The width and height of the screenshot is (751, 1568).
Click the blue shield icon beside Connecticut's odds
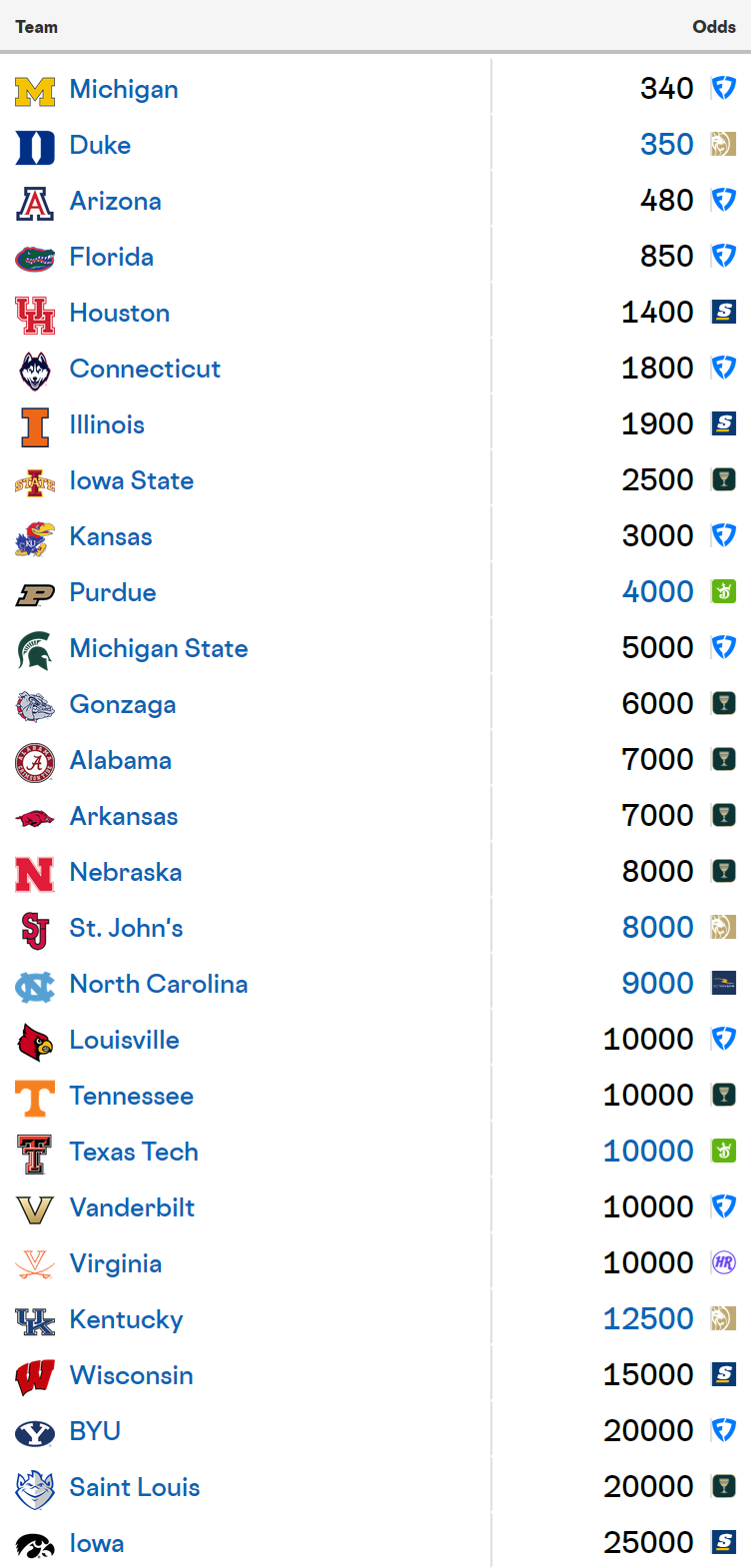724,369
